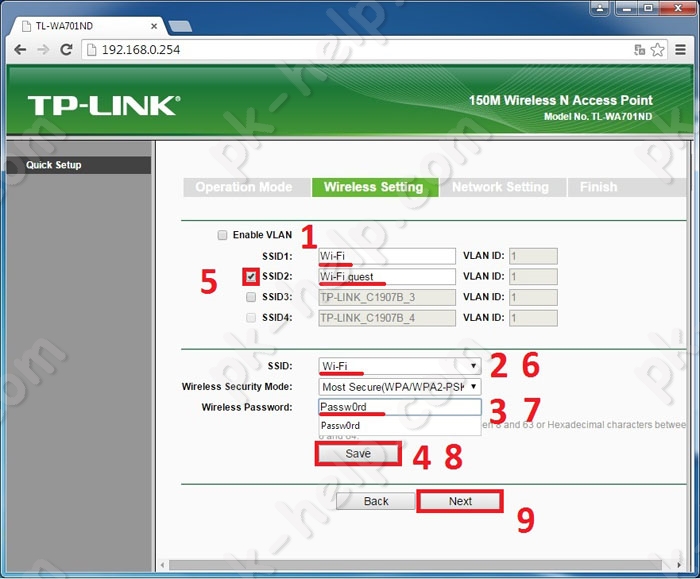This screenshot has height=579, width=700.
Task: Click the browser forward arrow
Action: tap(43, 50)
